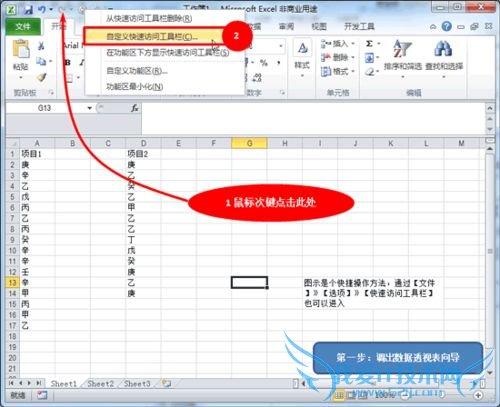This screenshot has height=407, width=500.
Task: Open the AutoSum dropdown arrow
Action: (378, 44)
